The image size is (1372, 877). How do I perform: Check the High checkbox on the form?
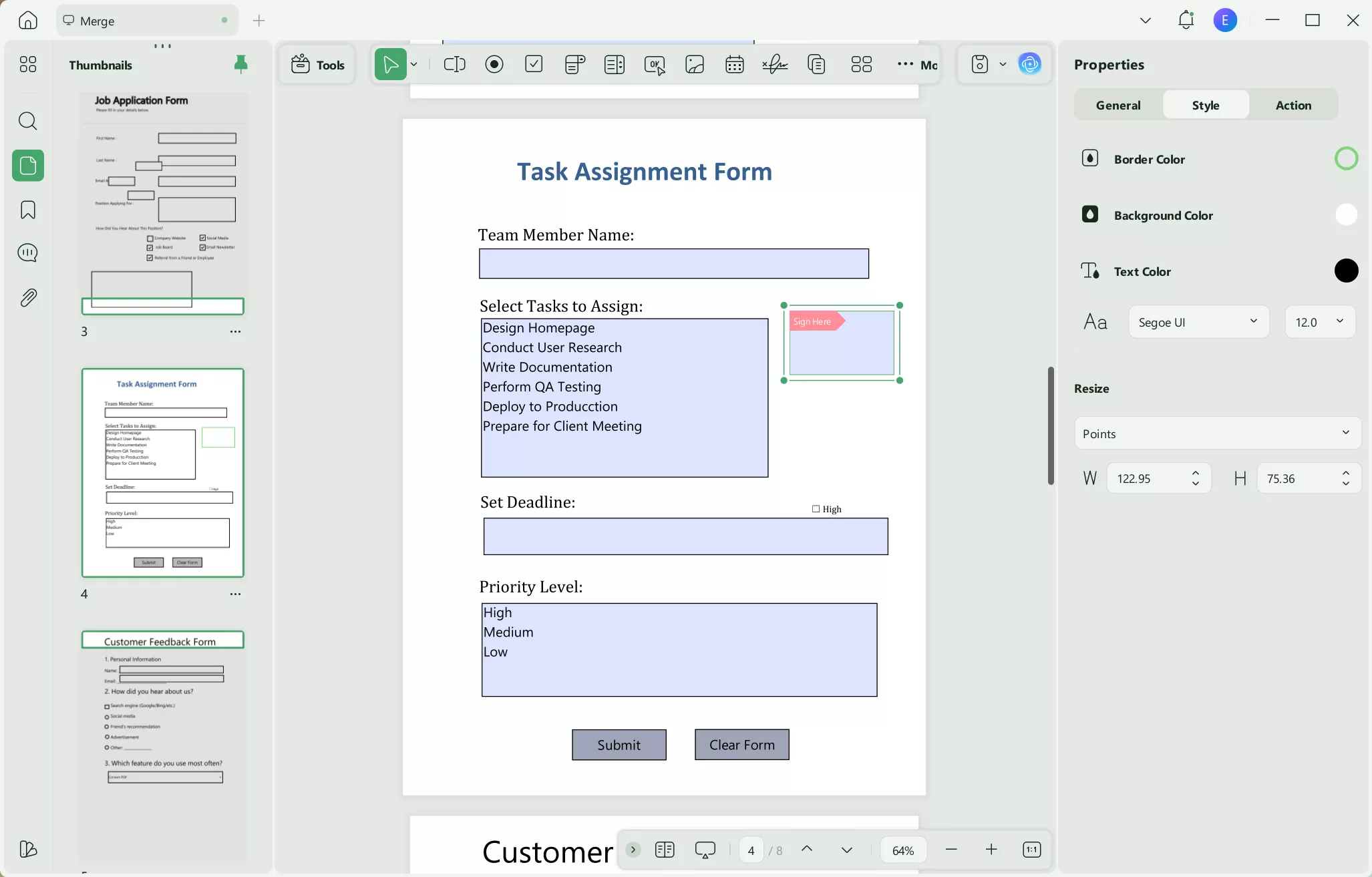816,509
